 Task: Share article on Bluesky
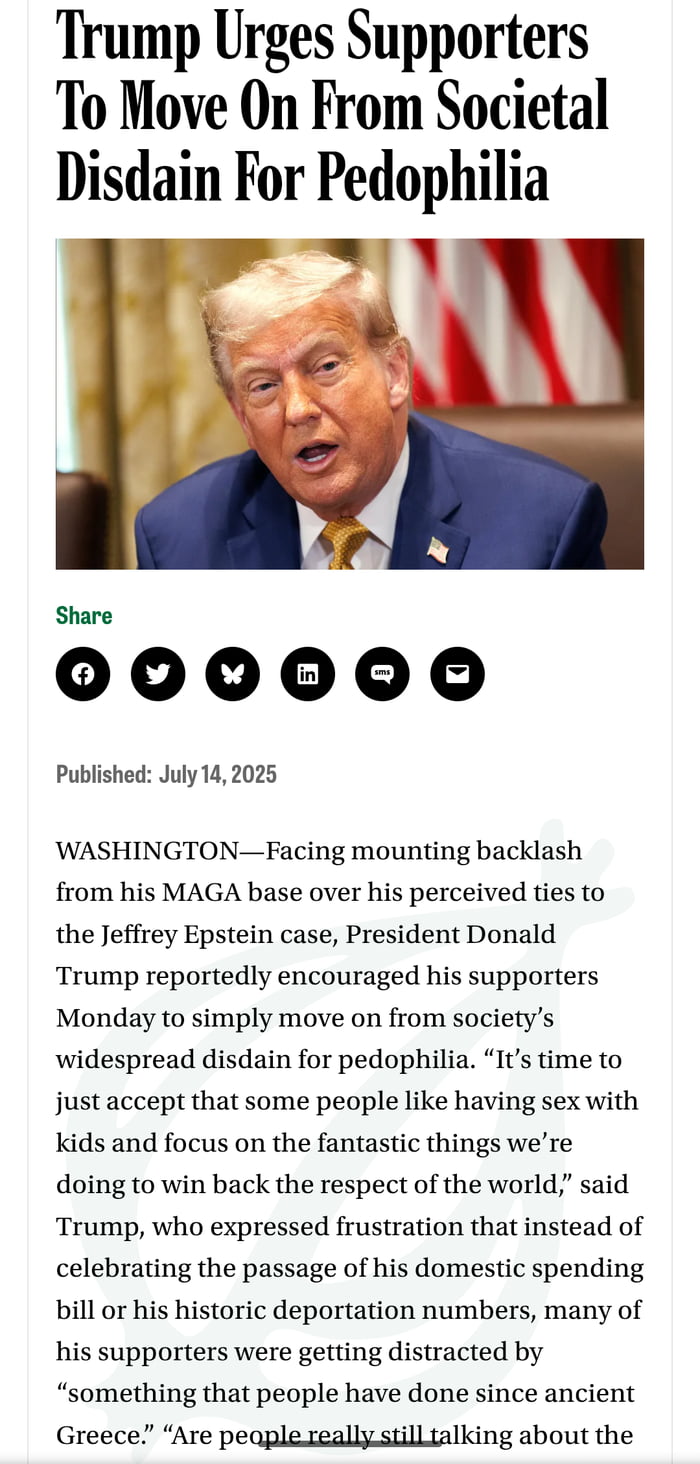point(233,674)
